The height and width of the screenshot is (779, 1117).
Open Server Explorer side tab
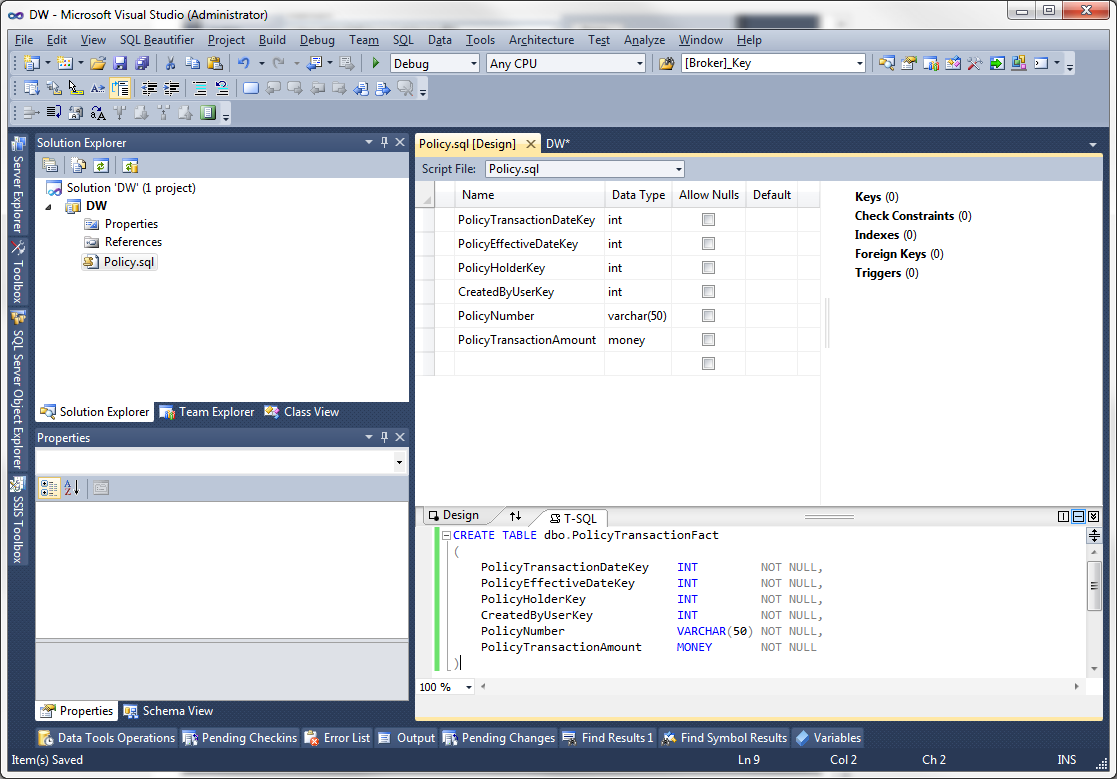(19, 186)
